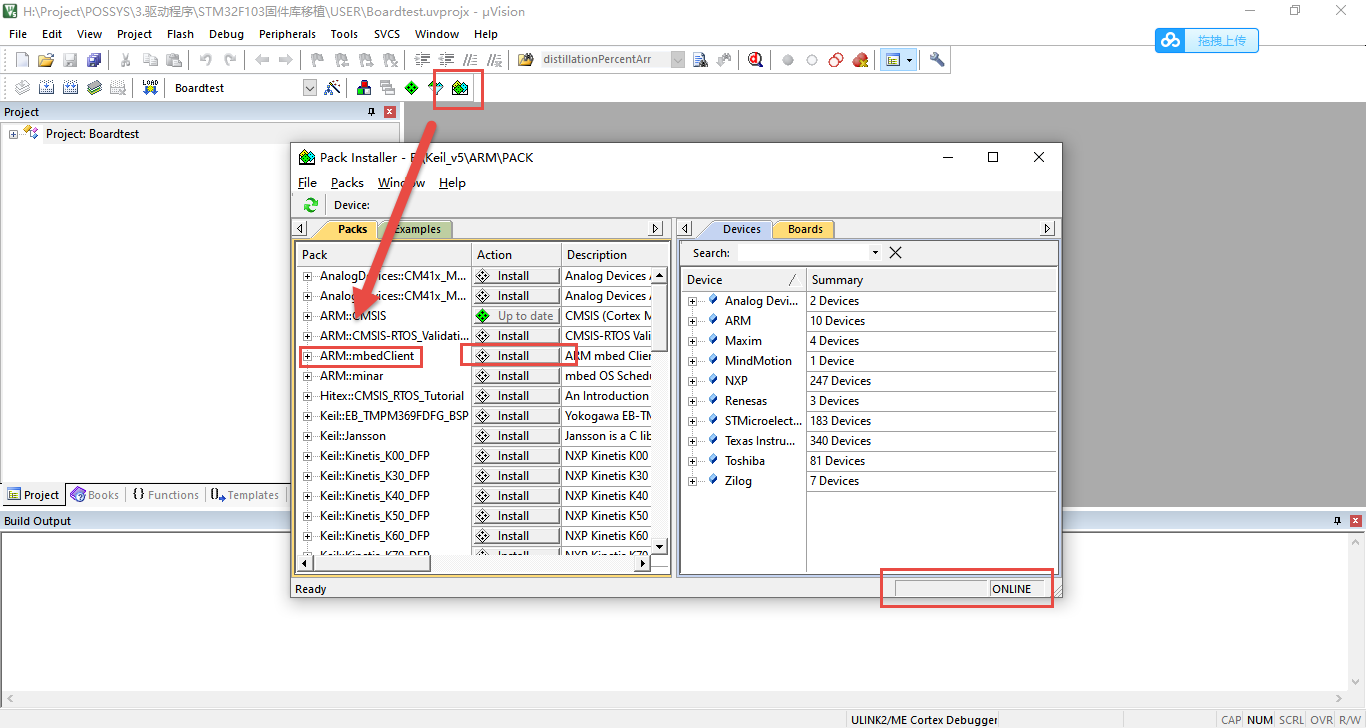The image size is (1366, 728).
Task: Click the device Search input field
Action: click(x=802, y=253)
